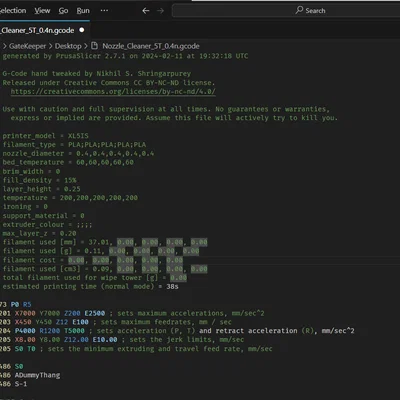Image resolution: width=400 pixels, height=400 pixels.
Task: Open the GateKeeper breadcrumb folder
Action: click(x=27, y=46)
